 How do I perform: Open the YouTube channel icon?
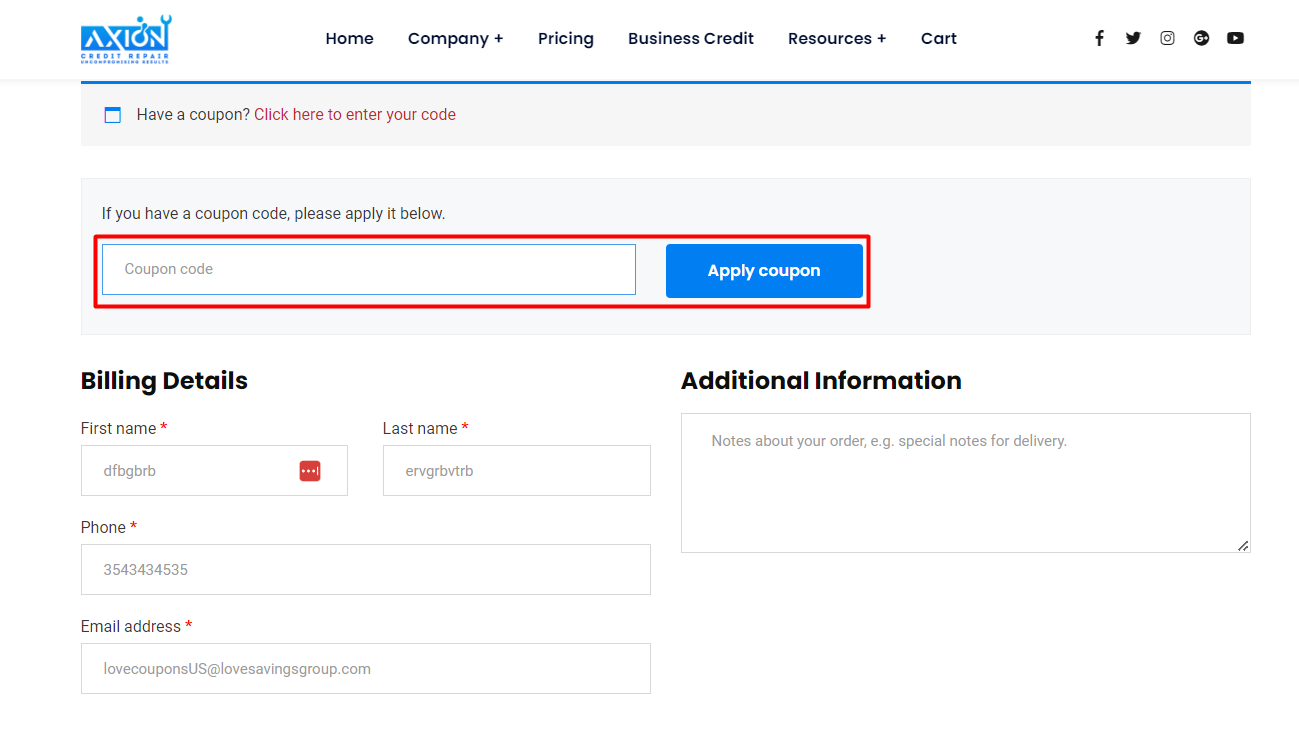click(1236, 38)
